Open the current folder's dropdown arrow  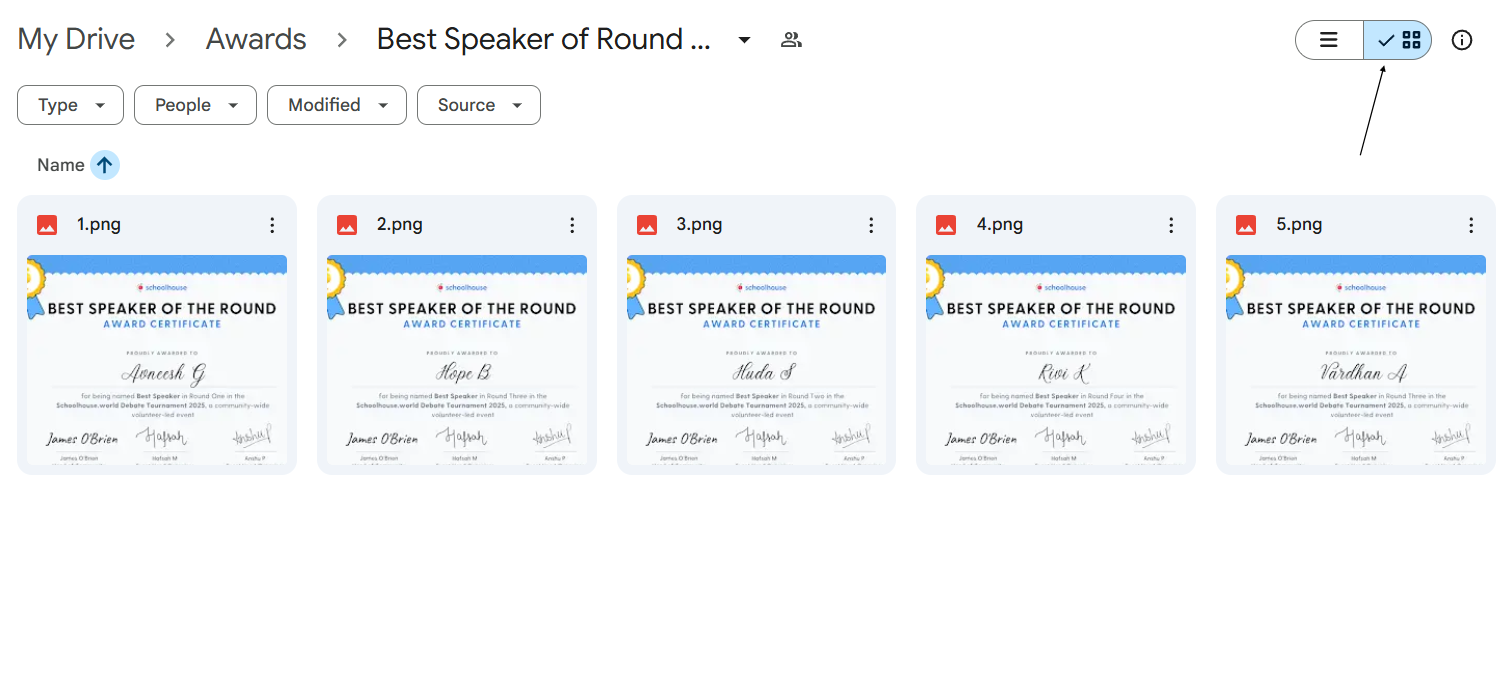pos(744,40)
